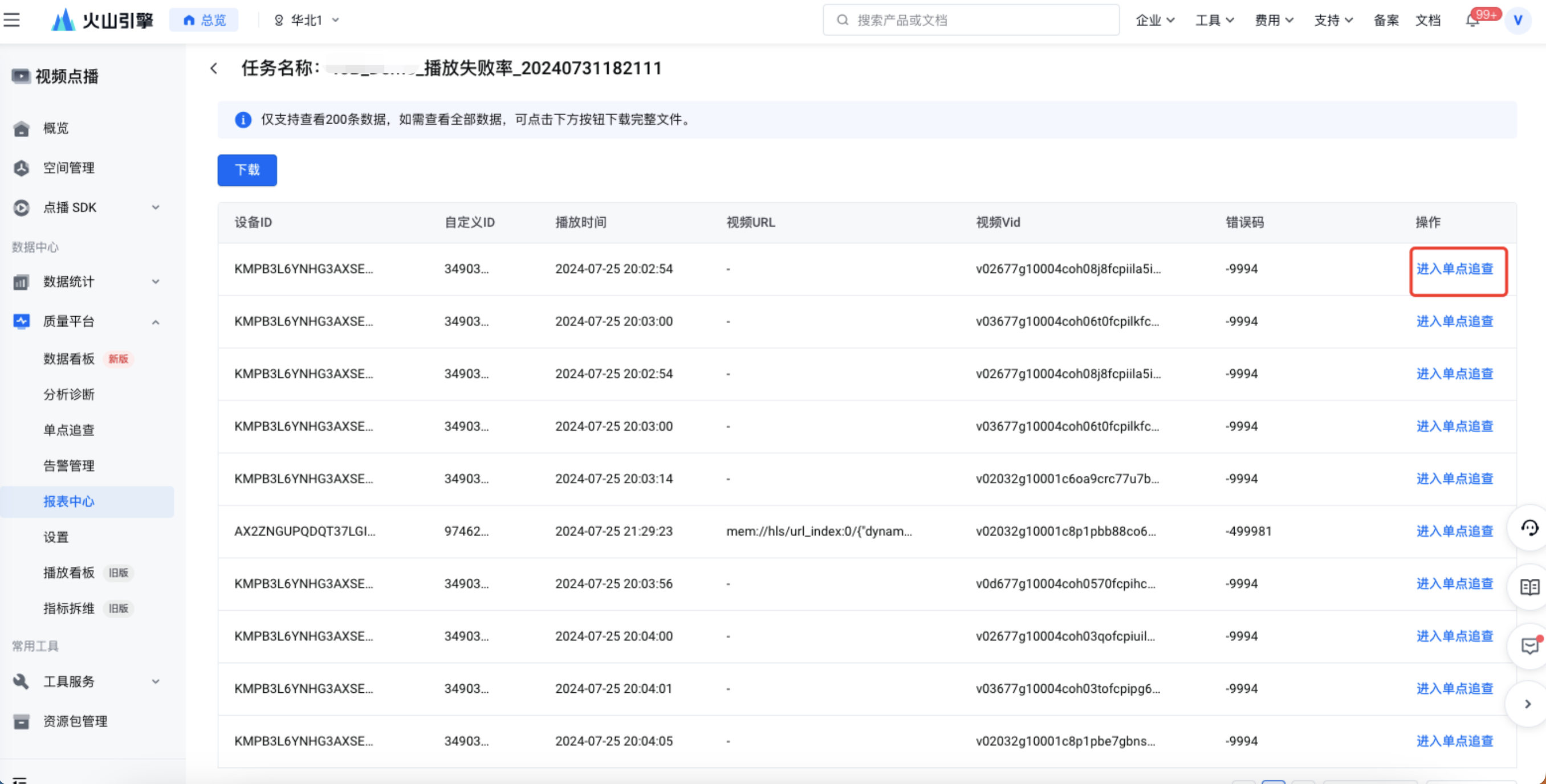This screenshot has height=784, width=1546.
Task: Click the 点播 SDK play icon
Action: tap(22, 207)
